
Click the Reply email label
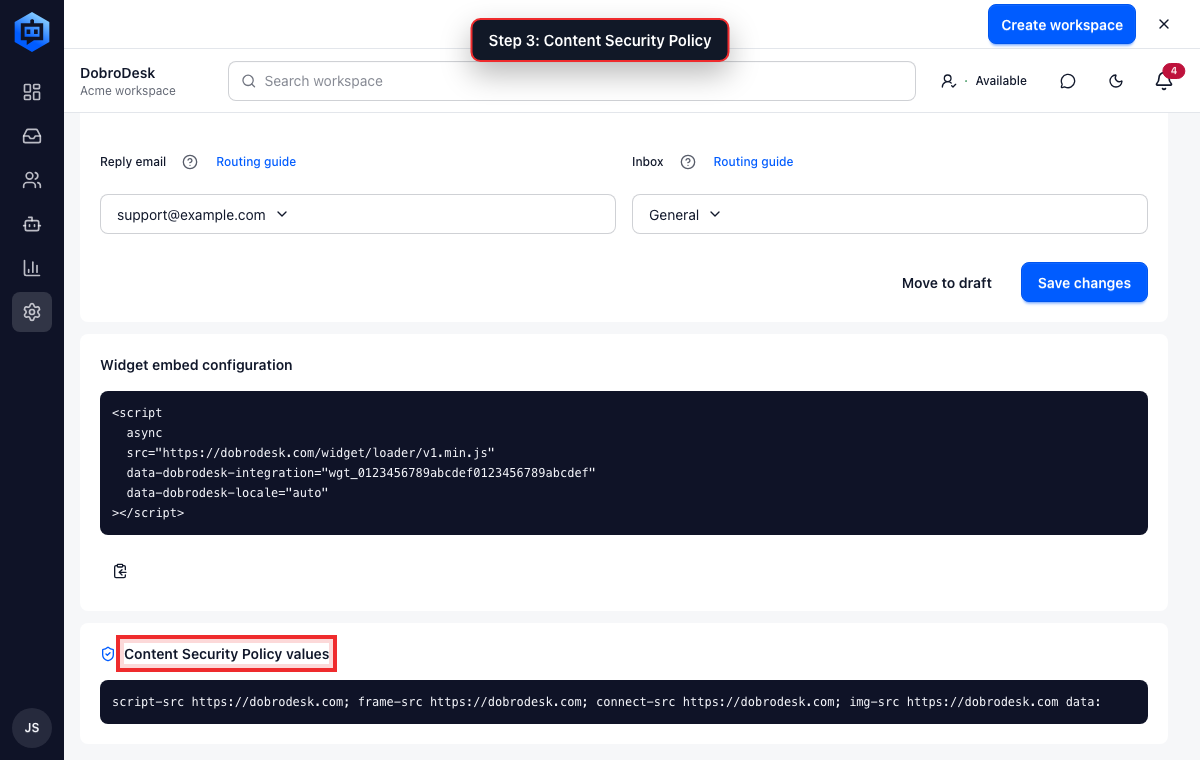coord(133,162)
